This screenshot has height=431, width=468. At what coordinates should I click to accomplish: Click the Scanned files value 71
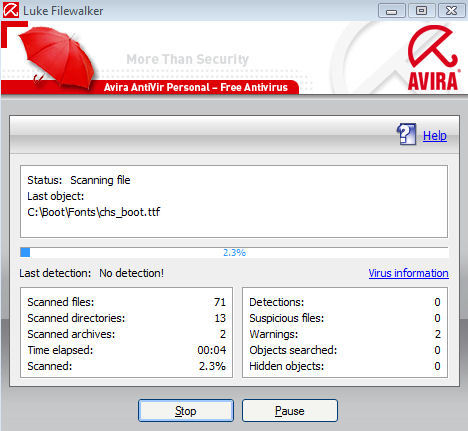coord(220,302)
